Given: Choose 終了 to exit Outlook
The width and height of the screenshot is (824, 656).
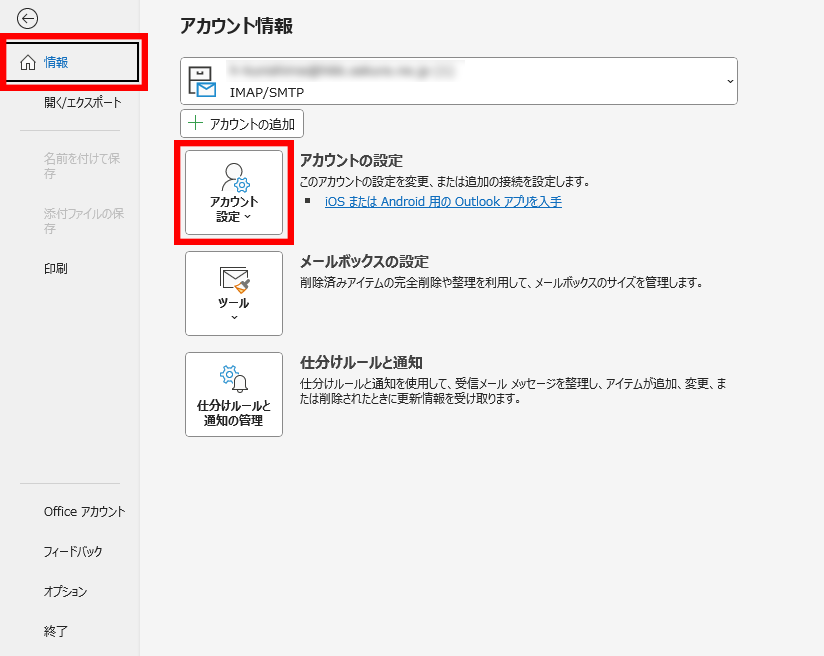Looking at the screenshot, I should pyautogui.click(x=56, y=631).
